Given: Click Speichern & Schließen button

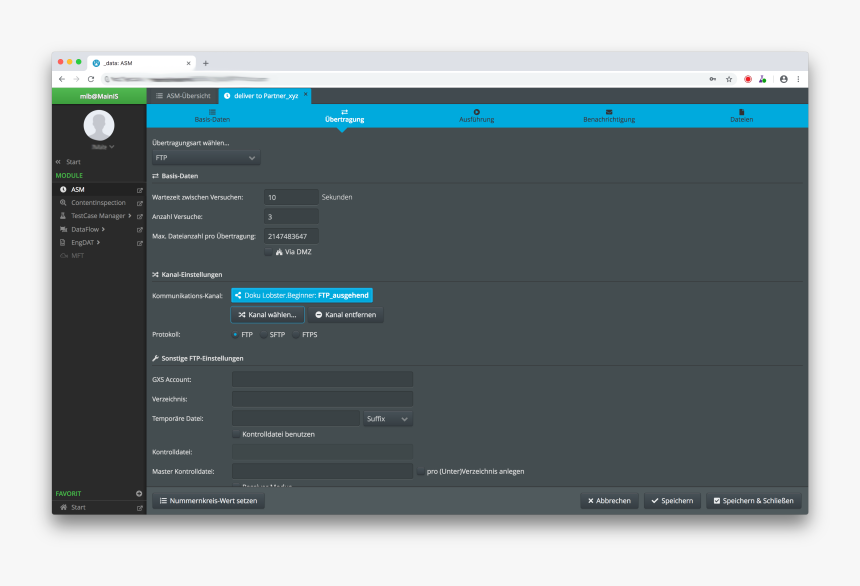Looking at the screenshot, I should pos(753,500).
